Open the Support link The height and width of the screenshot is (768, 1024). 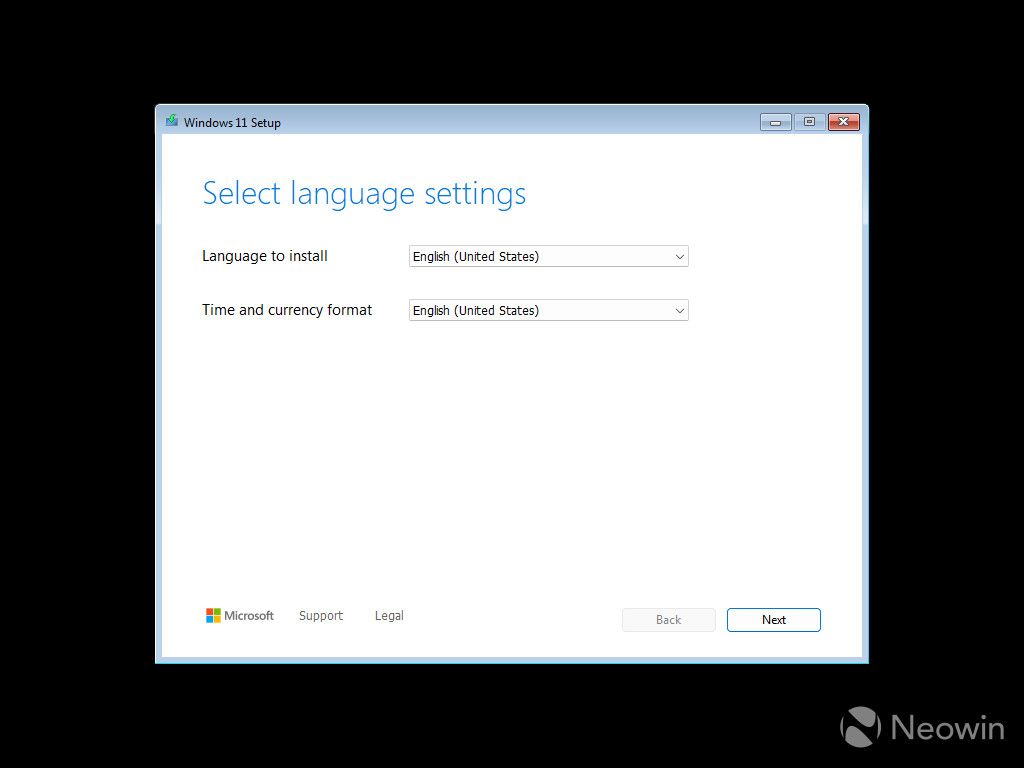click(x=321, y=615)
